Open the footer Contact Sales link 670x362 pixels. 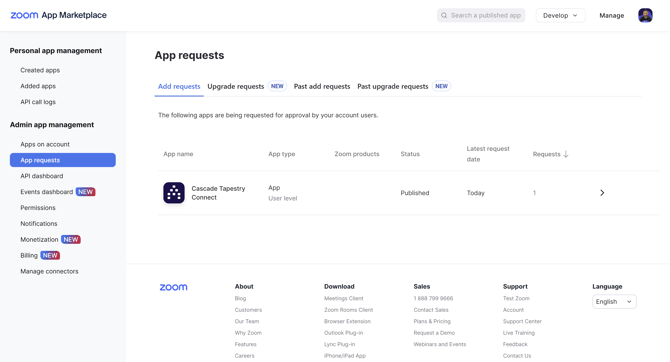click(431, 310)
